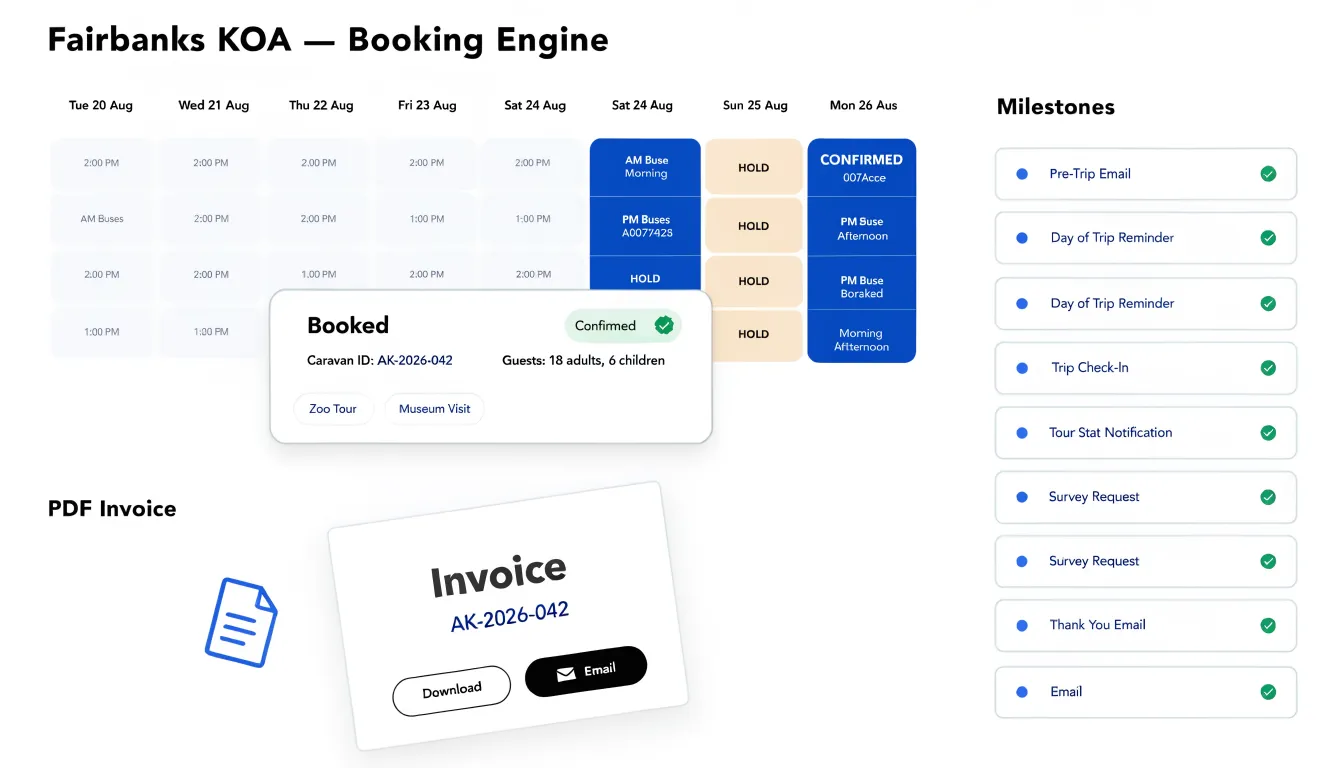Open the Pre-Trip Email milestone
The image size is (1344, 768).
1146,174
